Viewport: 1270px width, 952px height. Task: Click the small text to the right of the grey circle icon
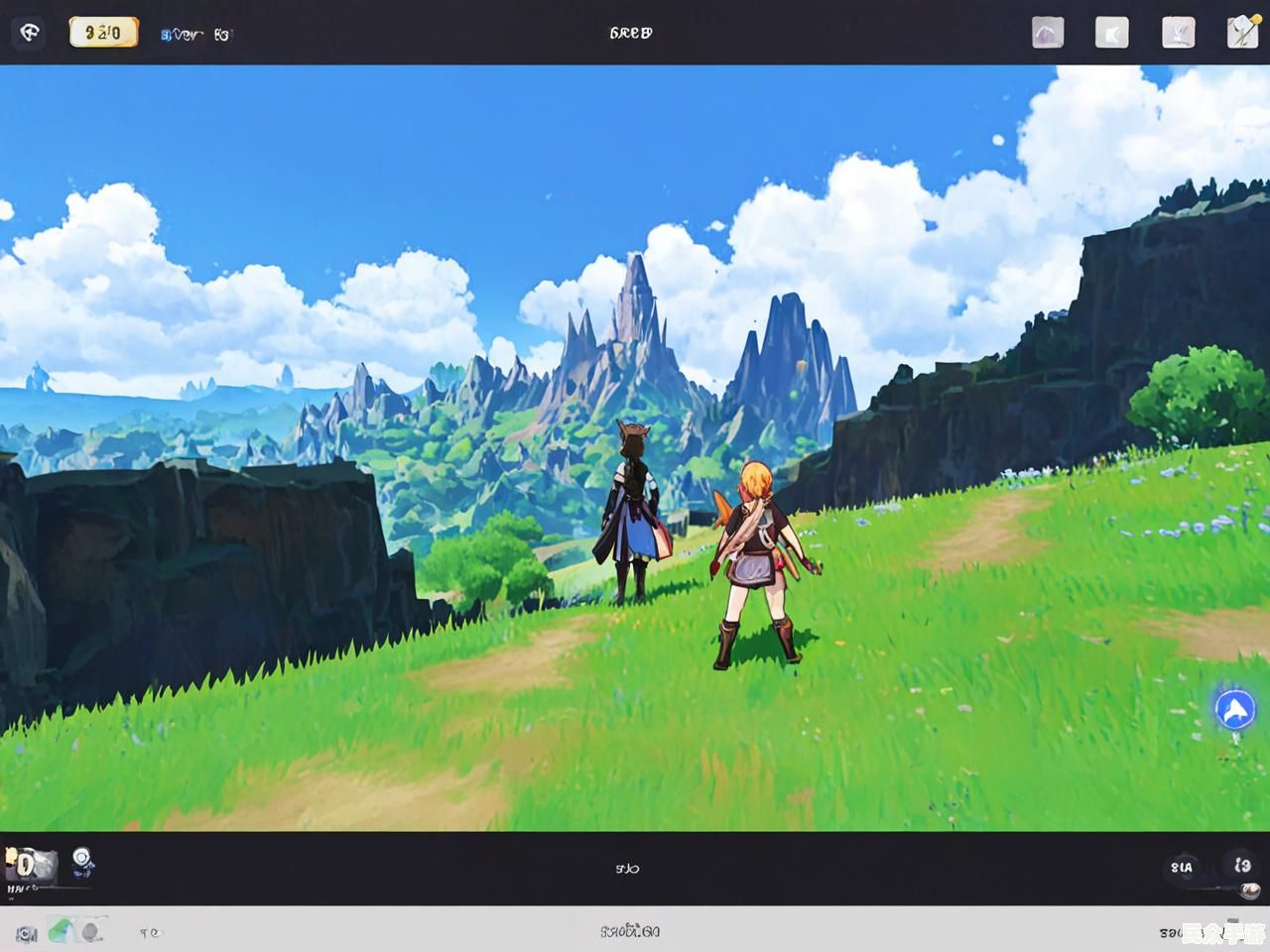(149, 932)
